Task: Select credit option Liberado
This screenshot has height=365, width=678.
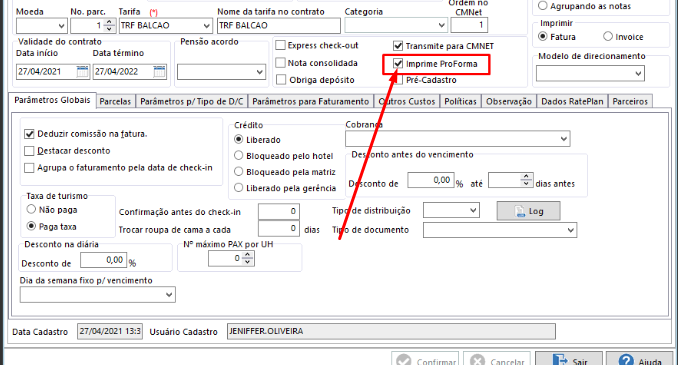Action: (x=238, y=139)
